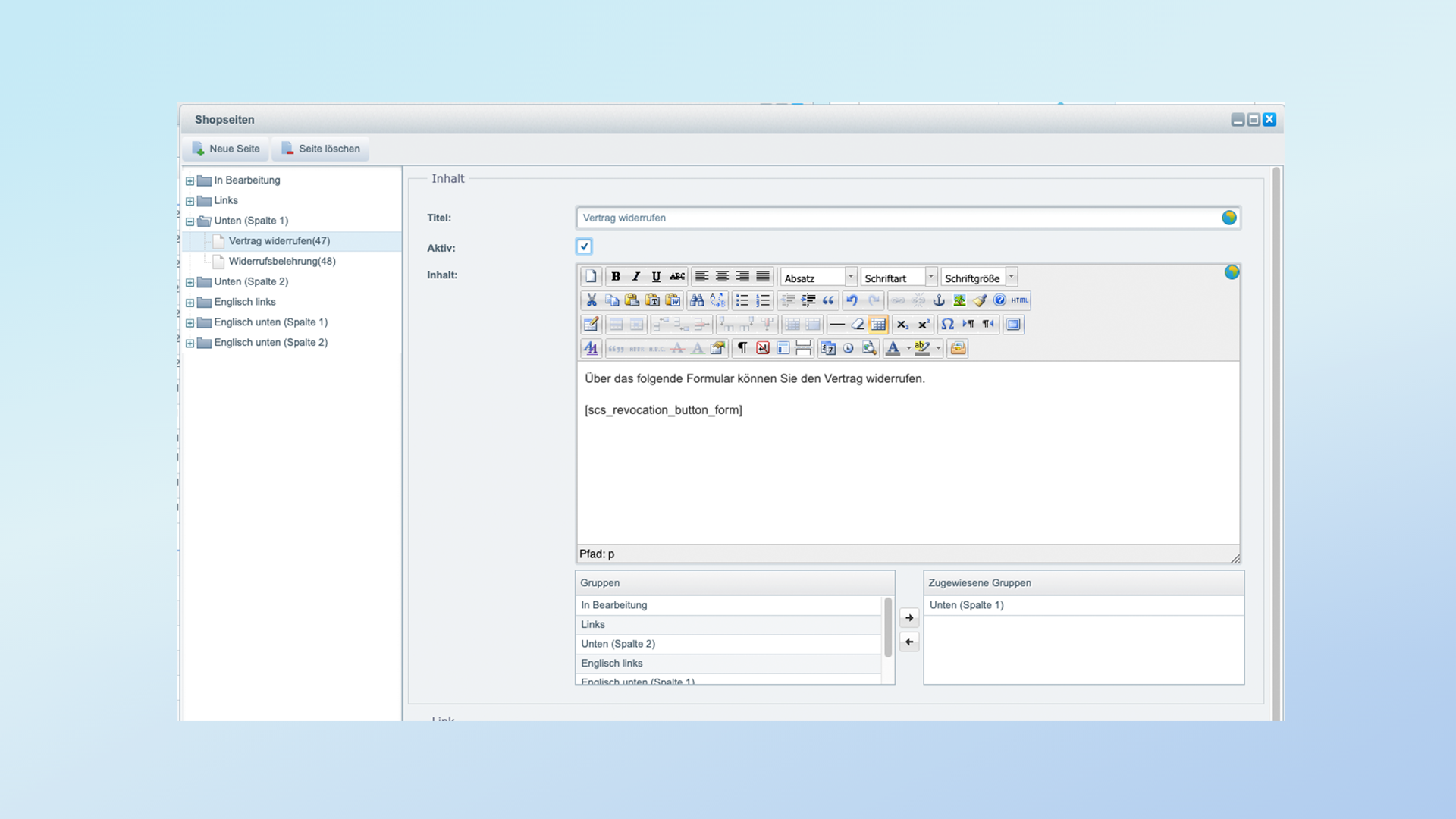Expand the Englisch links folder
The height and width of the screenshot is (819, 1456).
(190, 303)
